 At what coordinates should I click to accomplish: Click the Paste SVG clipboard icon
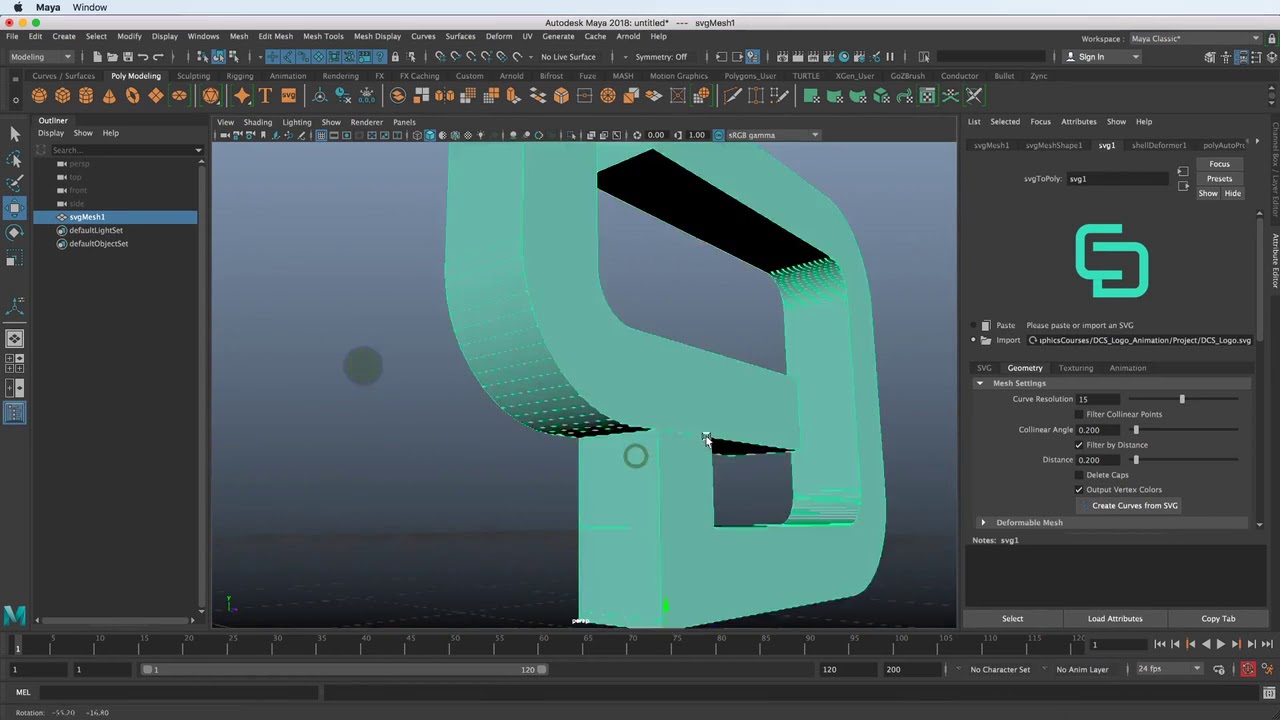986,325
